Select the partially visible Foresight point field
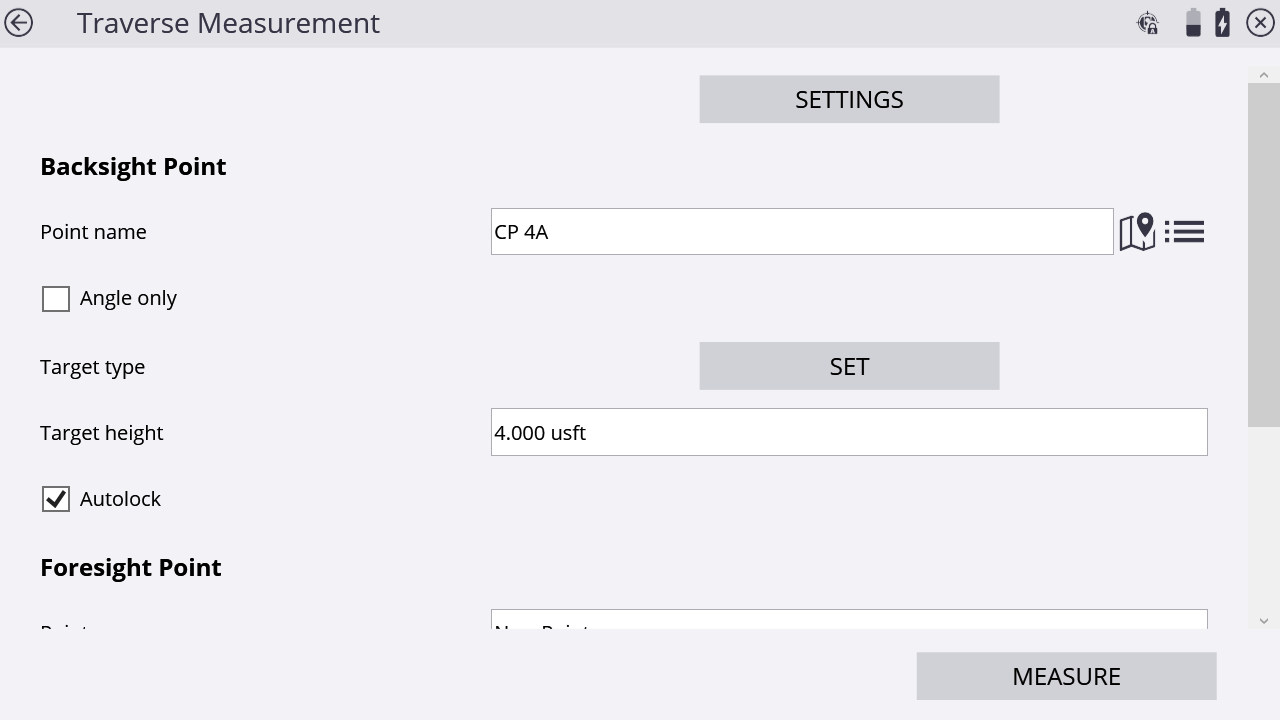The image size is (1280, 720). point(849,619)
